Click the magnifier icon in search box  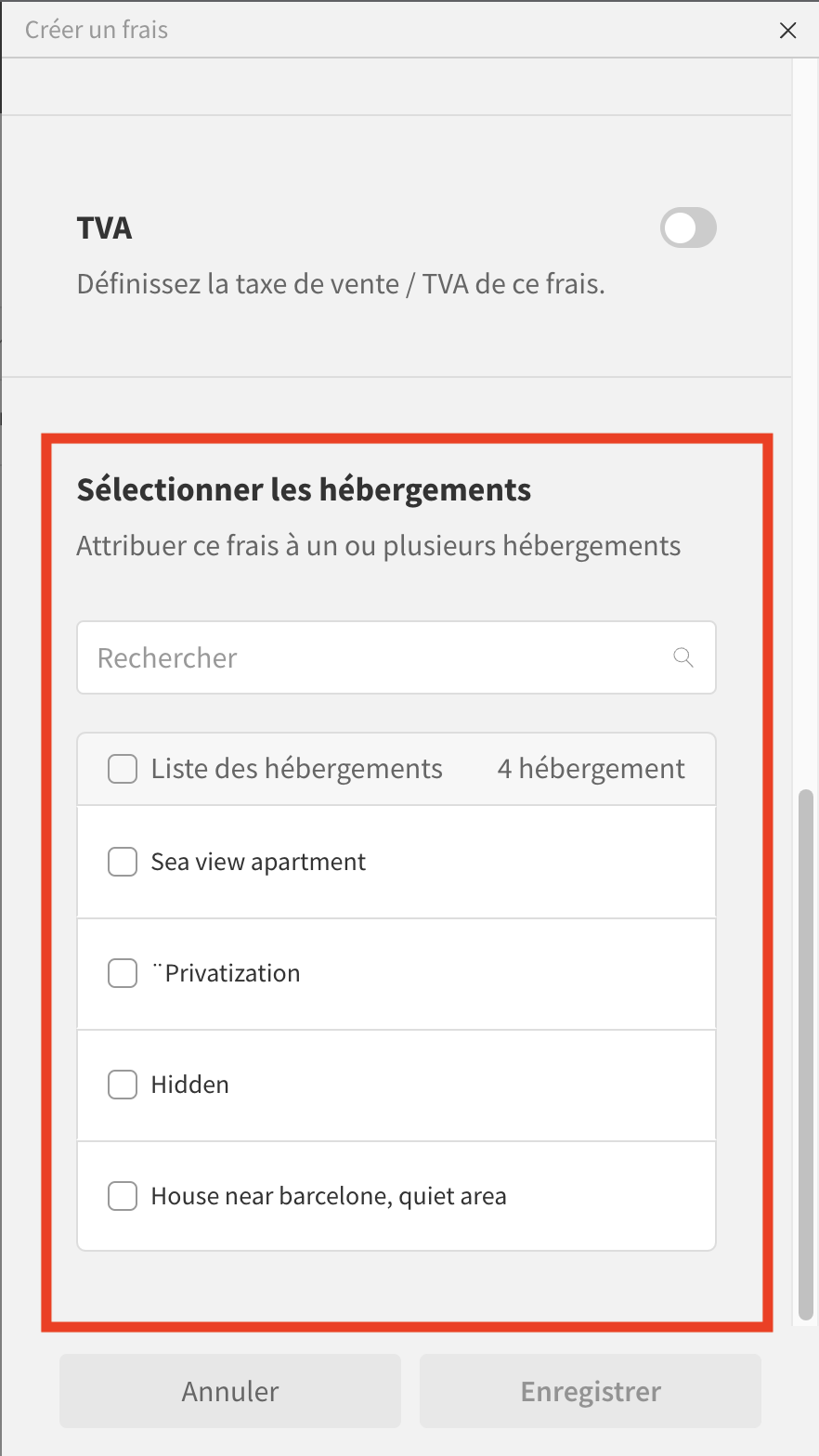pyautogui.click(x=683, y=657)
